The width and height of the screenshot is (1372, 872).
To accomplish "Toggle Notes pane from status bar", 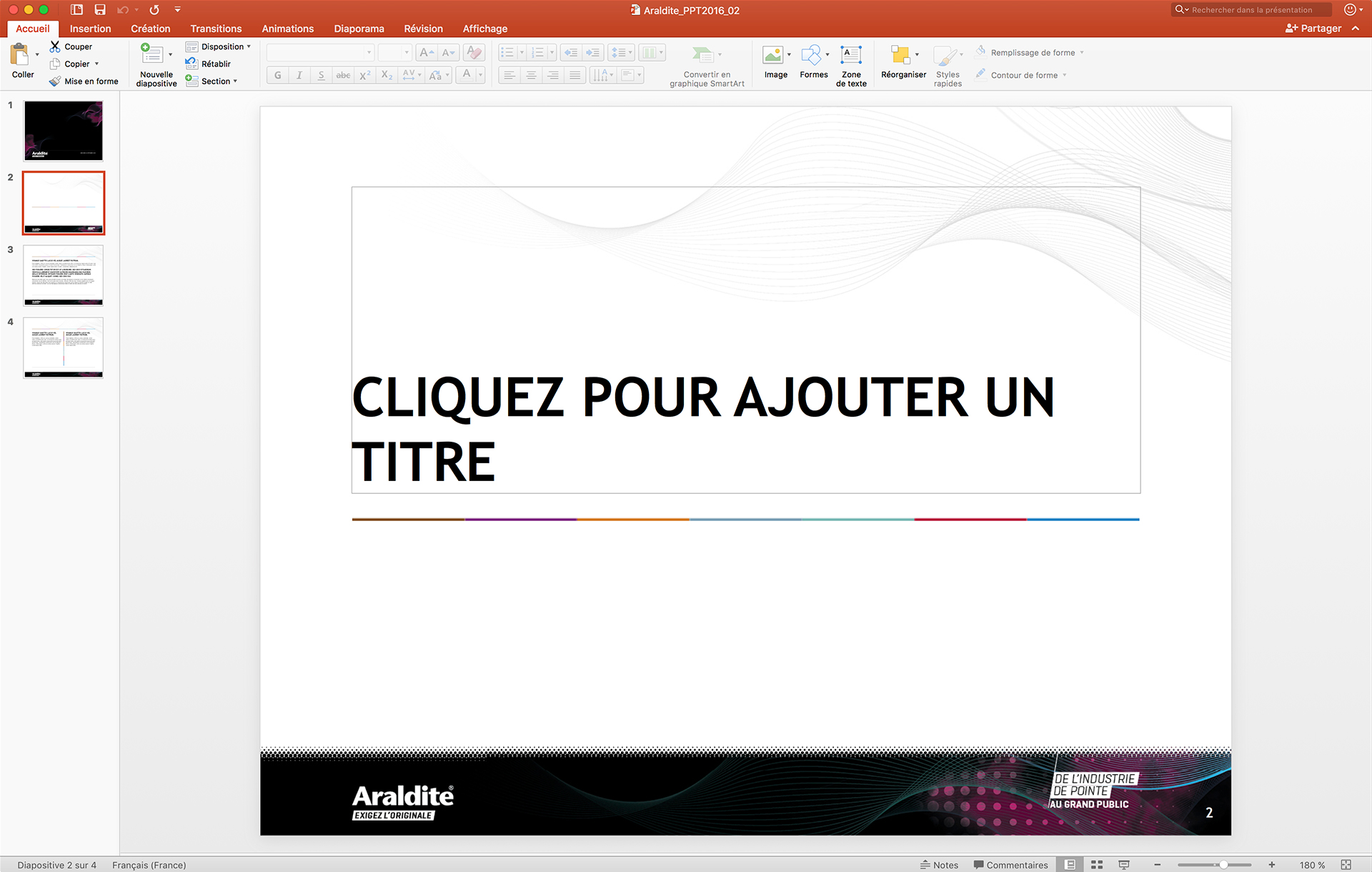I will pos(939,865).
